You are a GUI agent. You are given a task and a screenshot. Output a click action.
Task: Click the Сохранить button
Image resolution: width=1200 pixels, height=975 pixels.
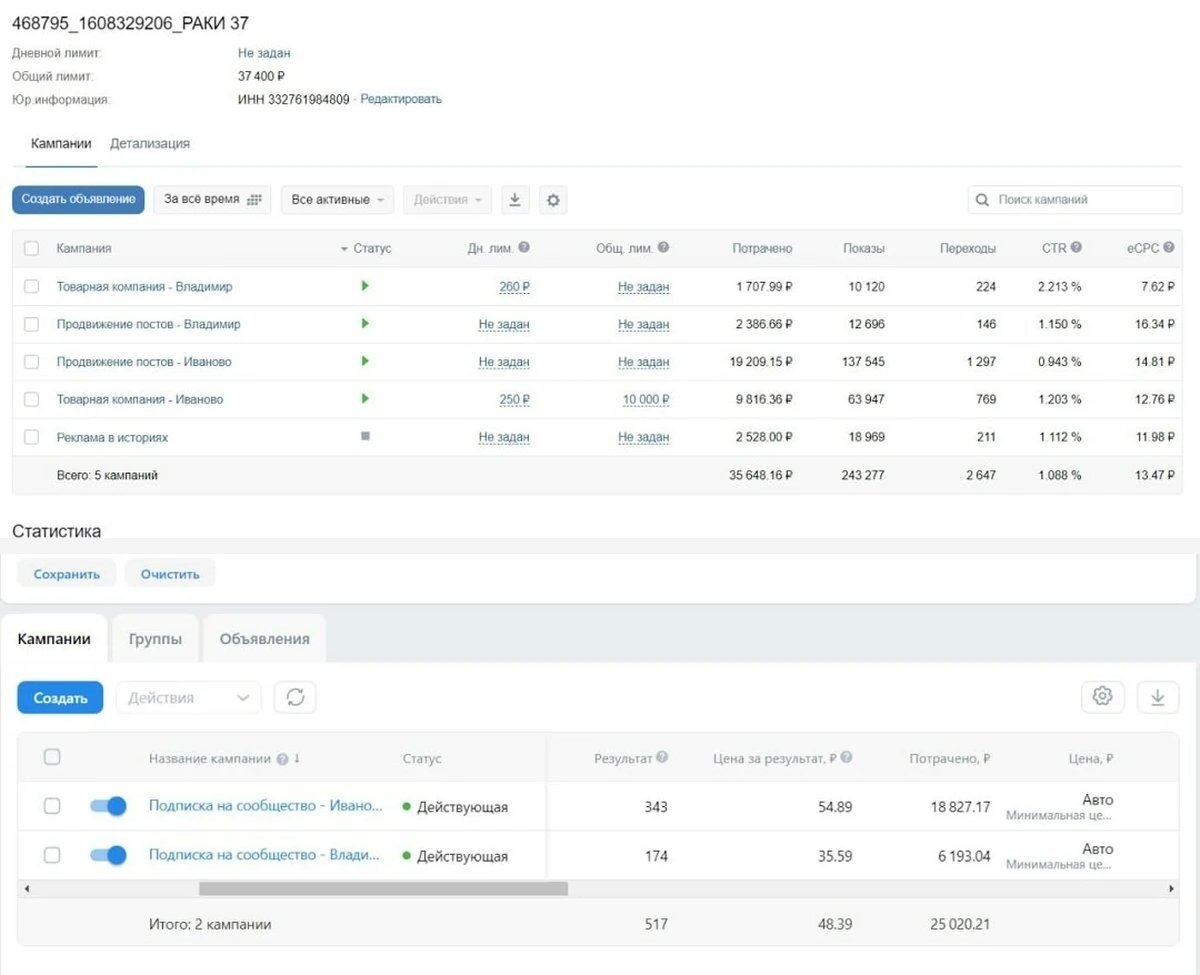(67, 574)
